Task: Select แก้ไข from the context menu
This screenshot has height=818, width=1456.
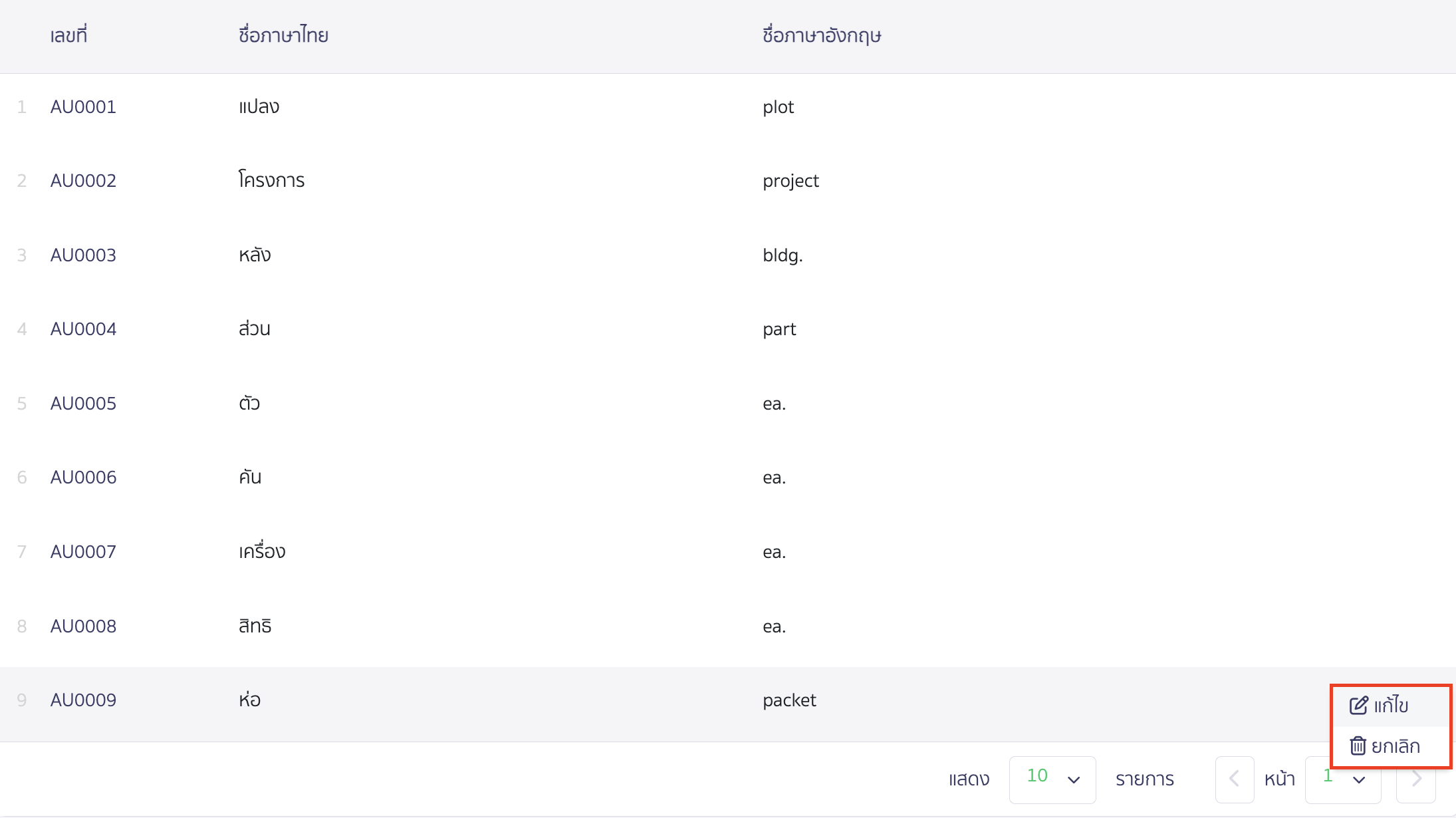Action: click(1391, 706)
